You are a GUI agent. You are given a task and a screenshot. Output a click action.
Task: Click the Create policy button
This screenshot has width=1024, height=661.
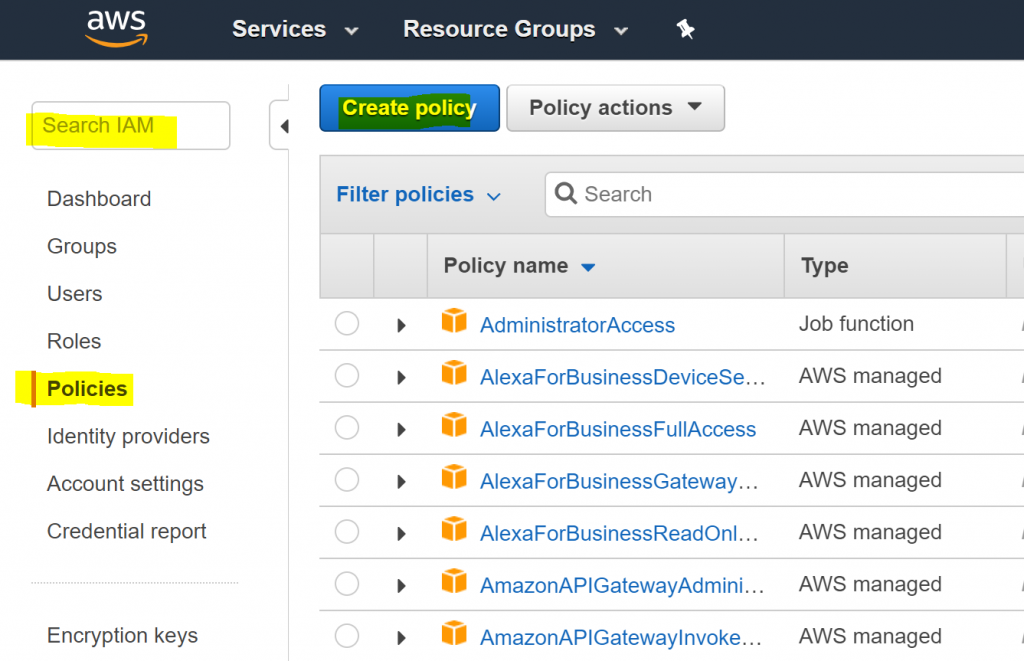409,108
